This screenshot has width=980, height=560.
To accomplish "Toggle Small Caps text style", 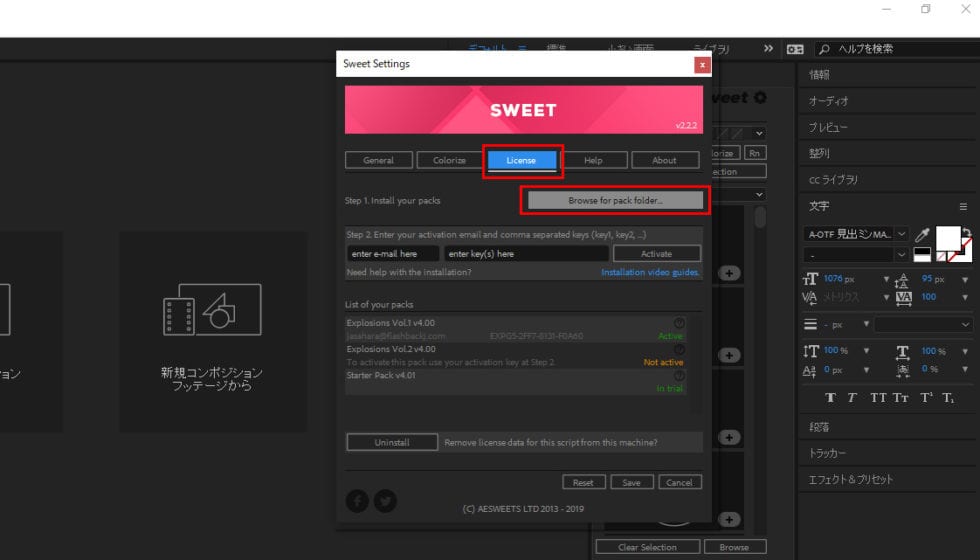I will point(901,398).
